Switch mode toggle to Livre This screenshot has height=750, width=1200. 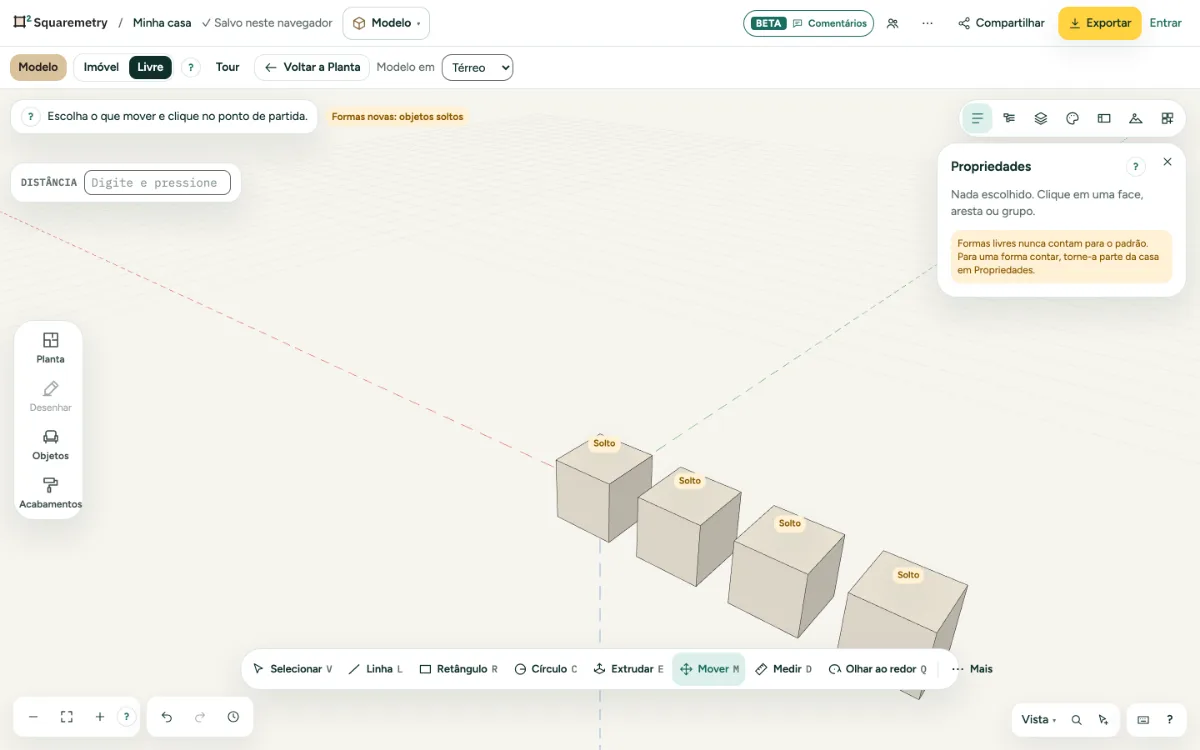(150, 67)
